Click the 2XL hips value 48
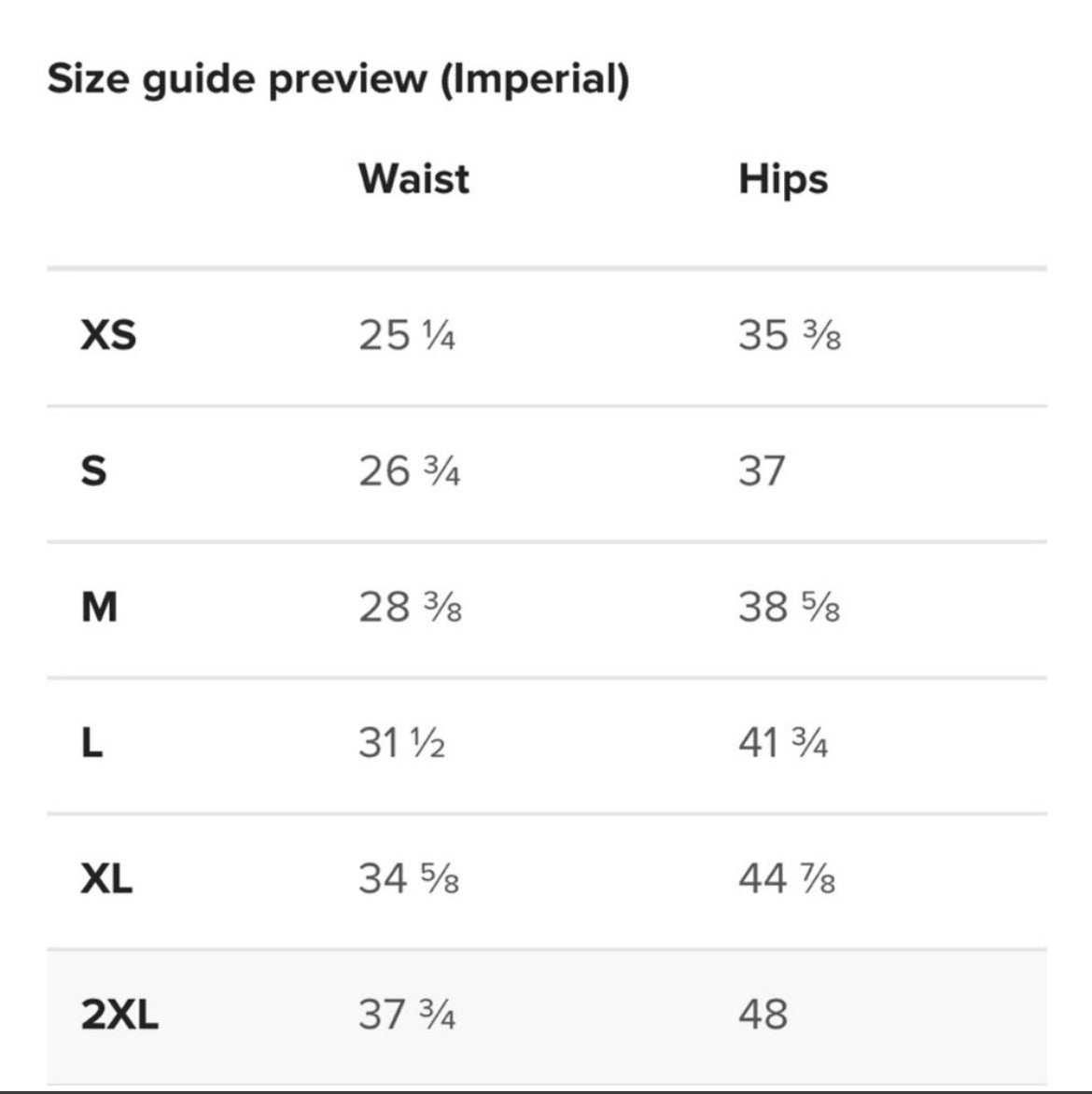The height and width of the screenshot is (1094, 1092). pyautogui.click(x=763, y=1015)
